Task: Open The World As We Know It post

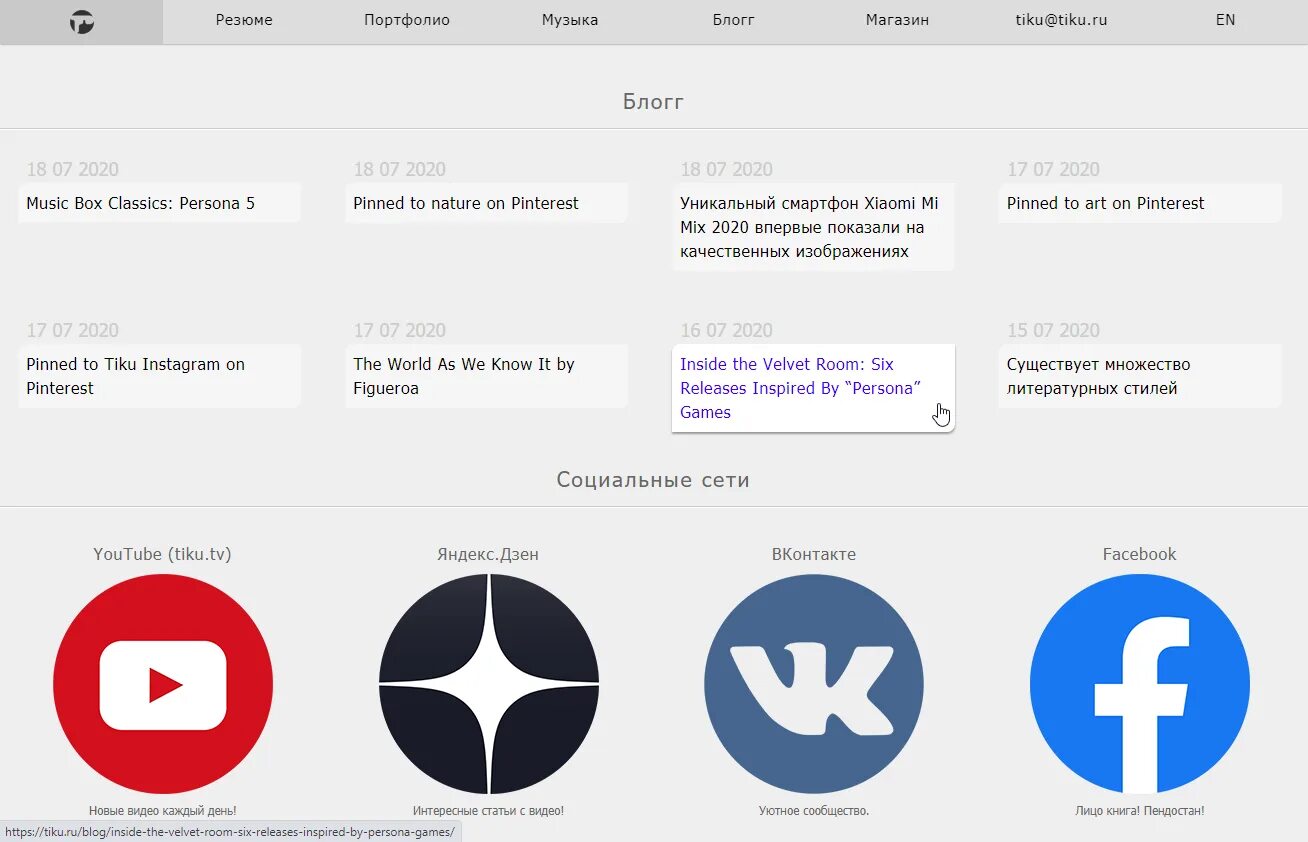Action: [x=486, y=376]
